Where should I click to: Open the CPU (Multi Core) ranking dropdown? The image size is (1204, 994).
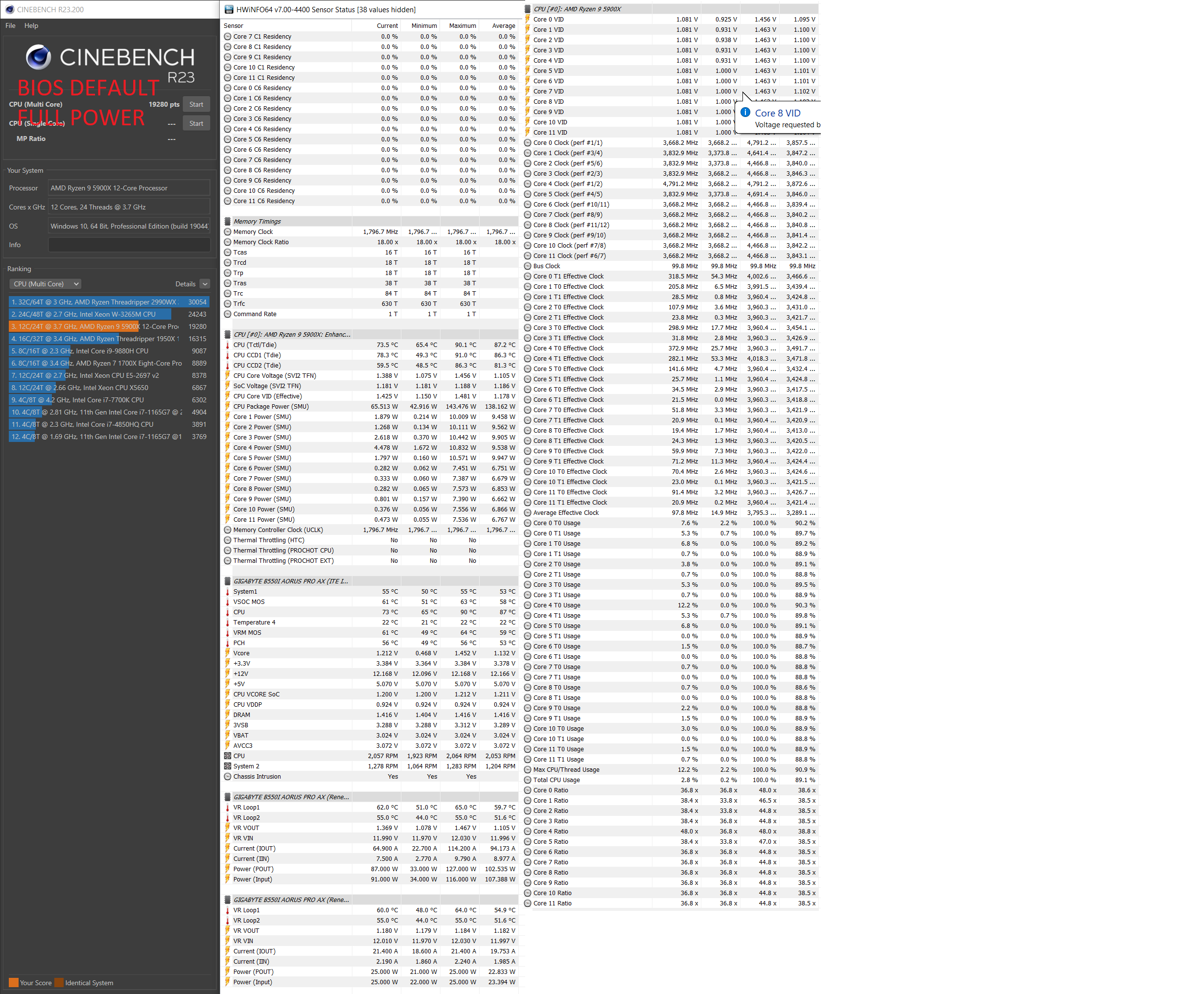pyautogui.click(x=45, y=284)
